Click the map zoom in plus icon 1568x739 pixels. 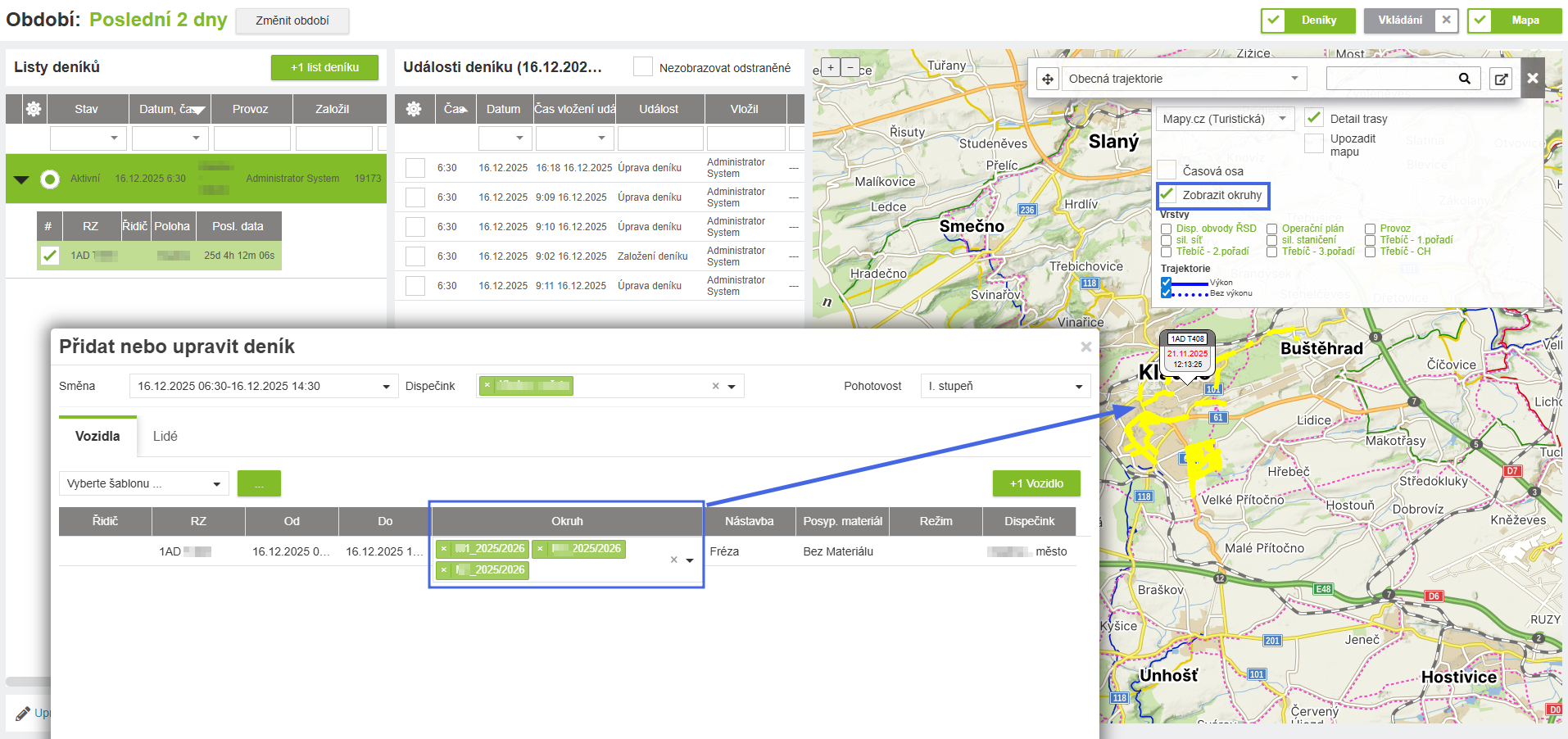pos(831,68)
